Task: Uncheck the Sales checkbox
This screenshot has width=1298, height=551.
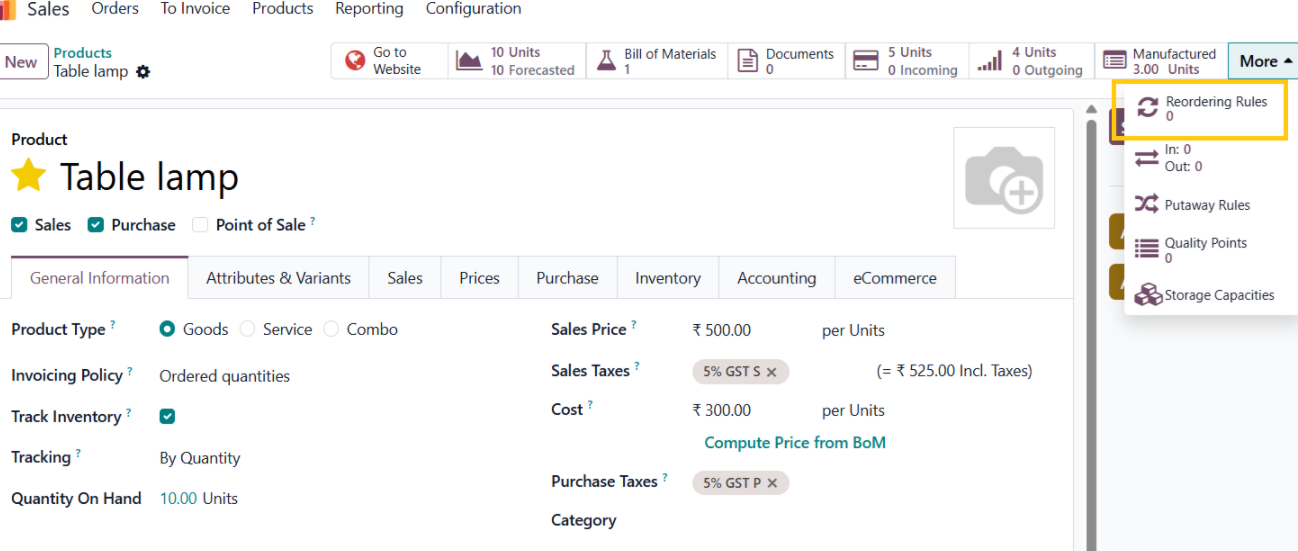Action: [19, 225]
